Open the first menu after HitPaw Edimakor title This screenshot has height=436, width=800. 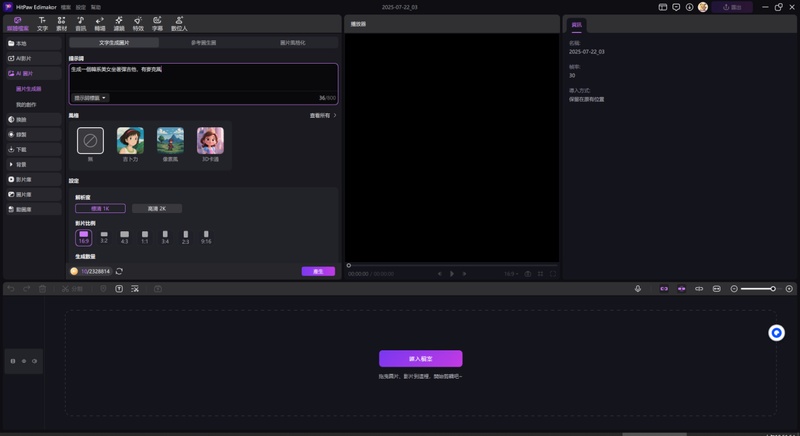66,7
